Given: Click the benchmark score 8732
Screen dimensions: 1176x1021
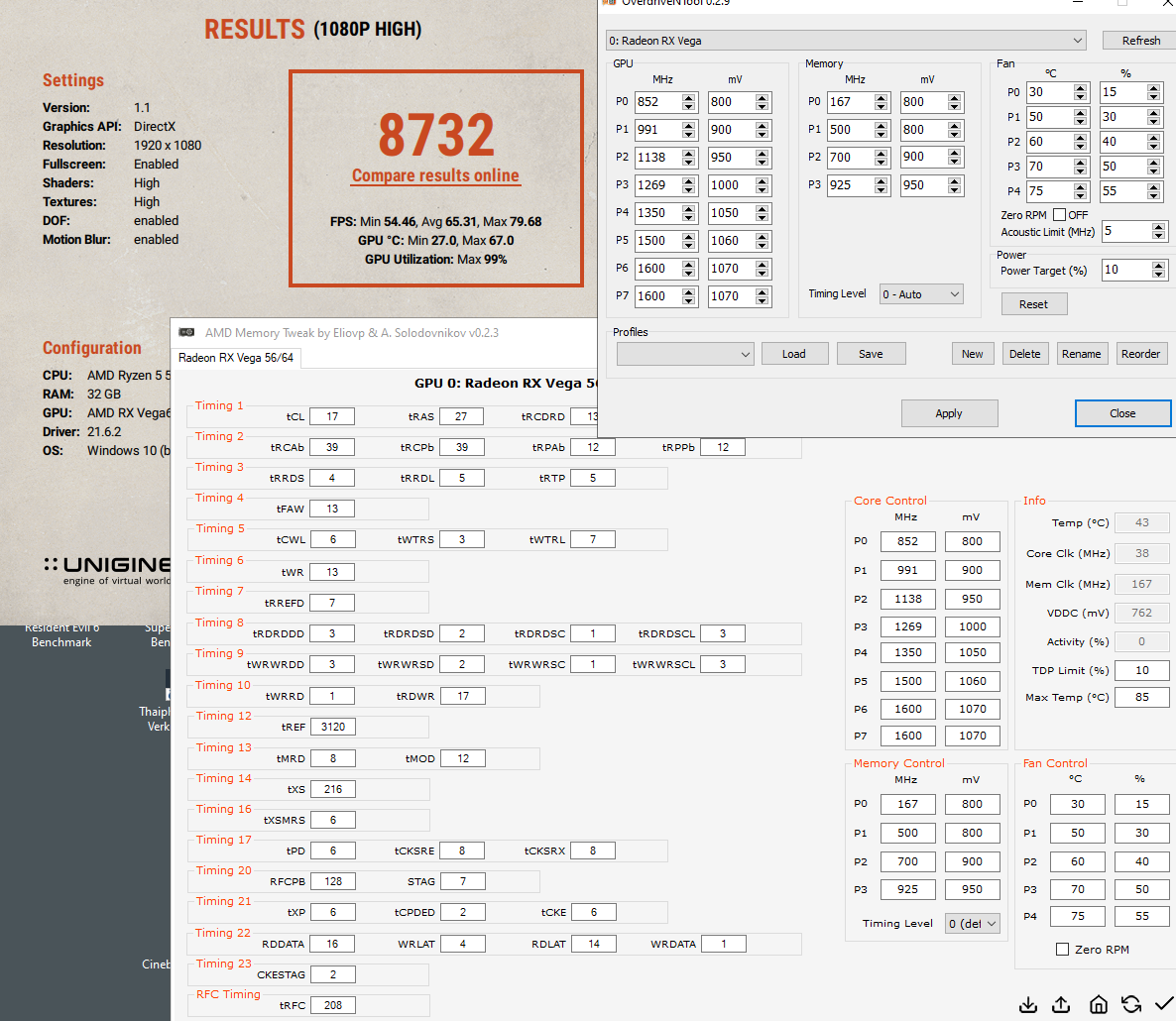Looking at the screenshot, I should tap(436, 135).
